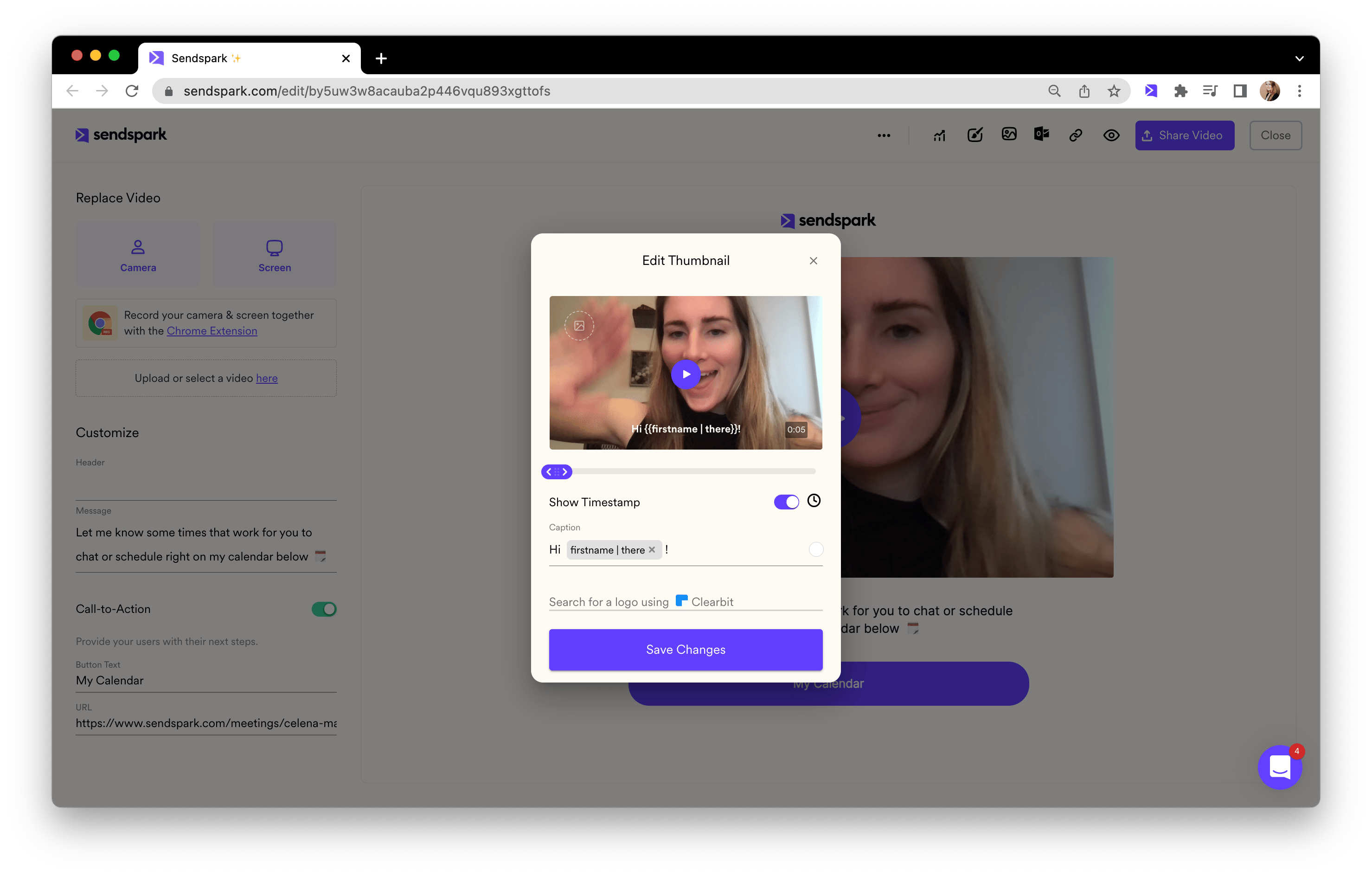The height and width of the screenshot is (876, 1372).
Task: Click the browser back arrow
Action: click(x=72, y=91)
